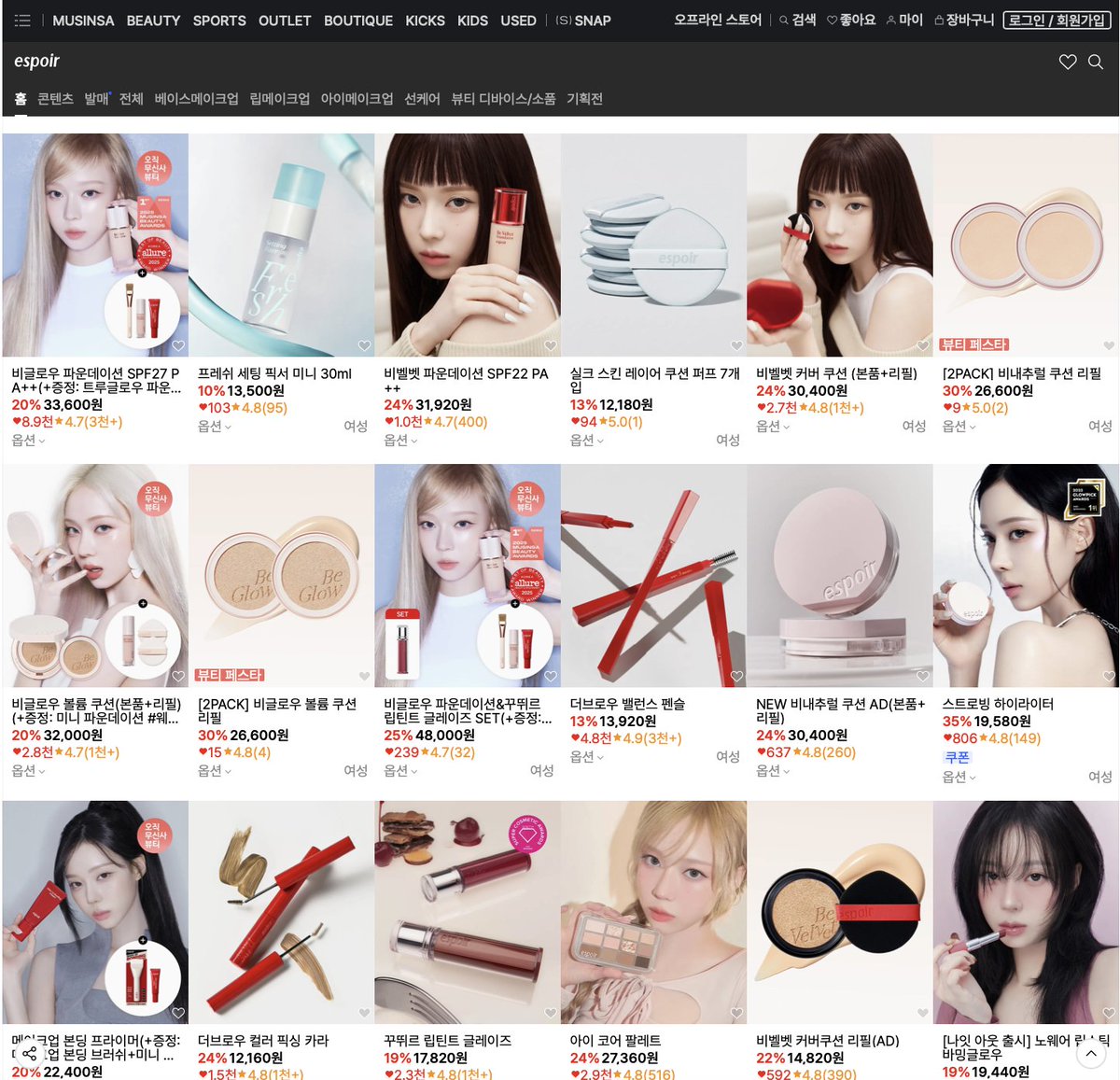Click magnifier icon in espoir brand header
1120x1080 pixels.
pos(1096,62)
